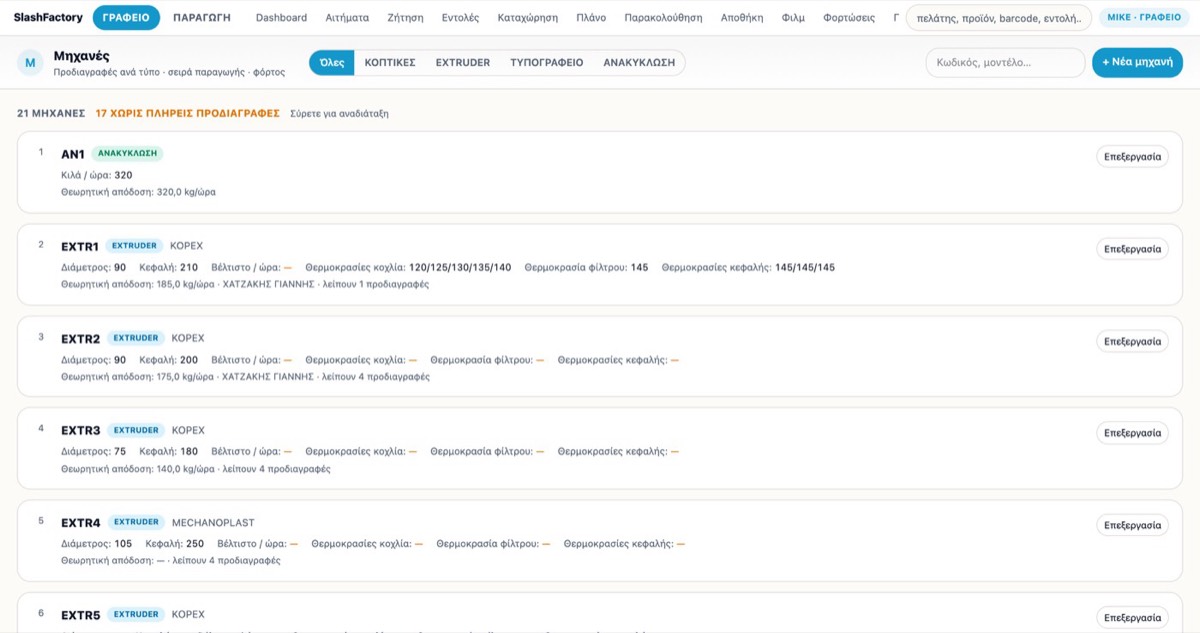Show ΤΥΠΟΓΡΑΦΕΙΟ machines

click(547, 62)
